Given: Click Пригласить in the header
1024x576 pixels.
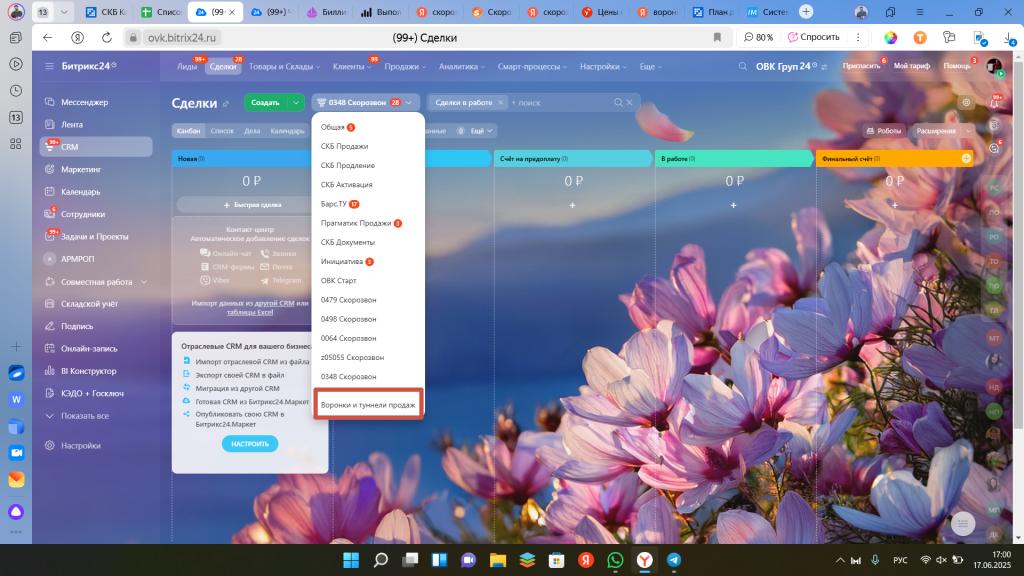Looking at the screenshot, I should coord(861,66).
